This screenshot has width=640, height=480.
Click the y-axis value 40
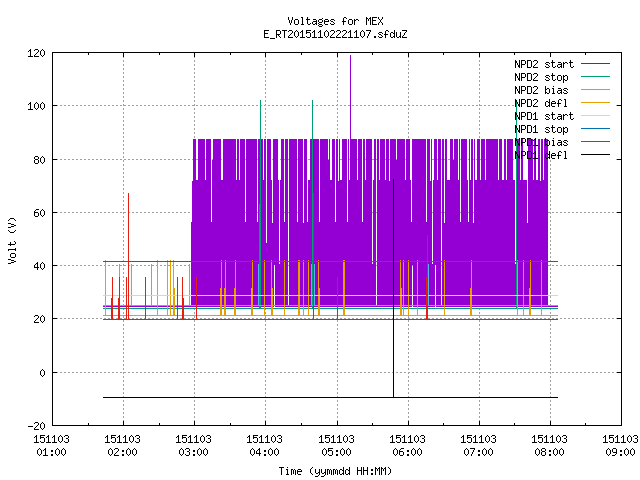(39, 267)
